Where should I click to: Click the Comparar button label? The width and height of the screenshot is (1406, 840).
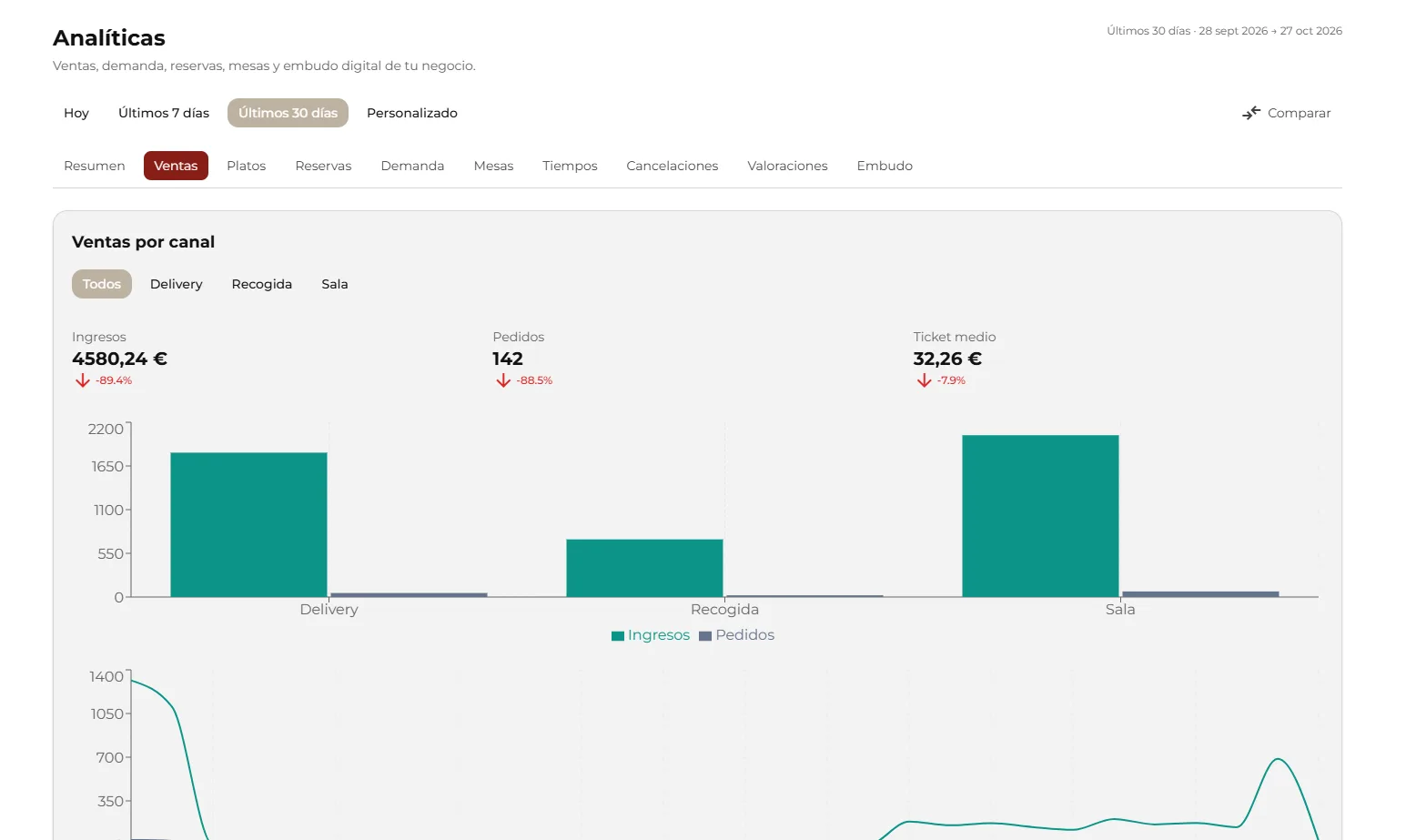click(x=1299, y=113)
